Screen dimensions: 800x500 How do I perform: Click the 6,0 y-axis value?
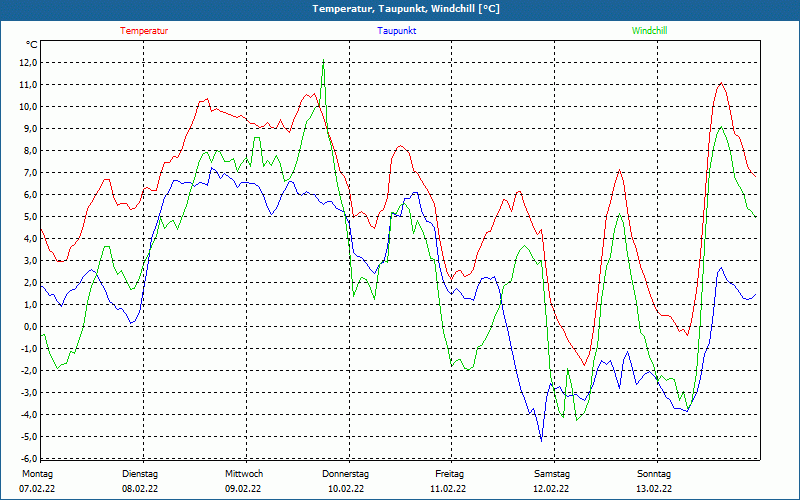(30, 194)
